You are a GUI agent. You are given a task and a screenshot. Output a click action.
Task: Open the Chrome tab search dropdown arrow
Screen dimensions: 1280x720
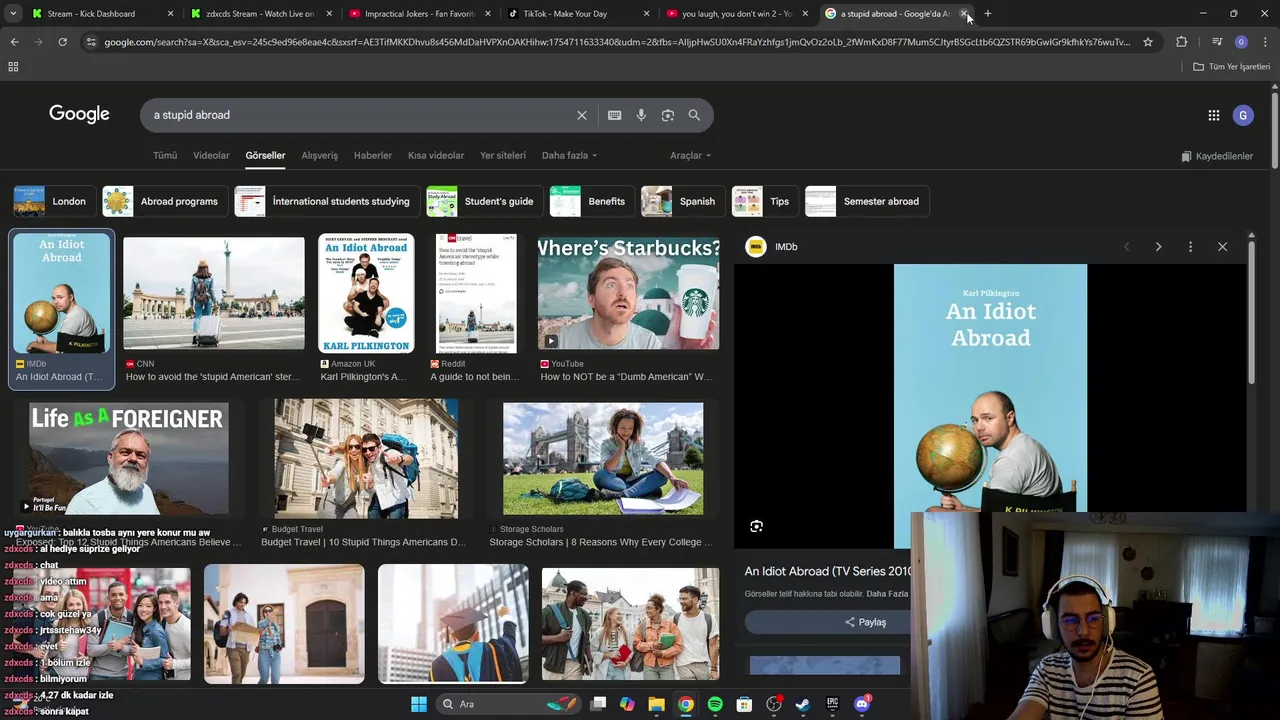tap(13, 14)
